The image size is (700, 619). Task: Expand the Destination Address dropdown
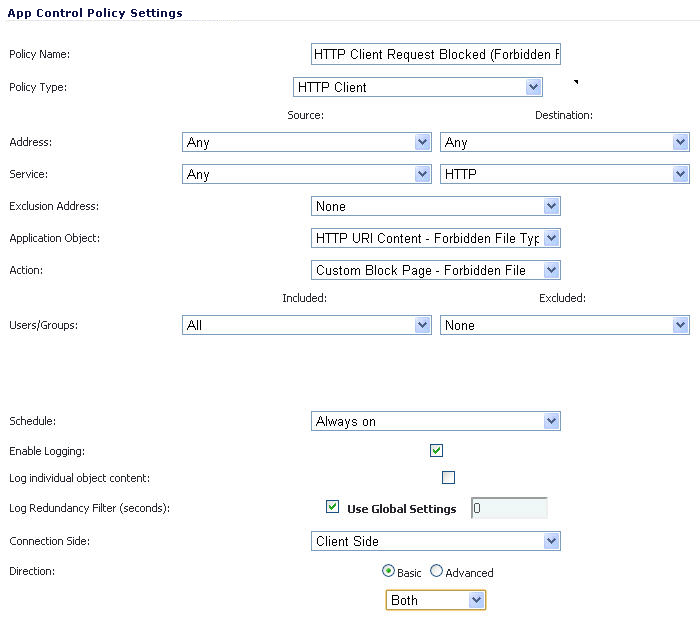pos(565,142)
